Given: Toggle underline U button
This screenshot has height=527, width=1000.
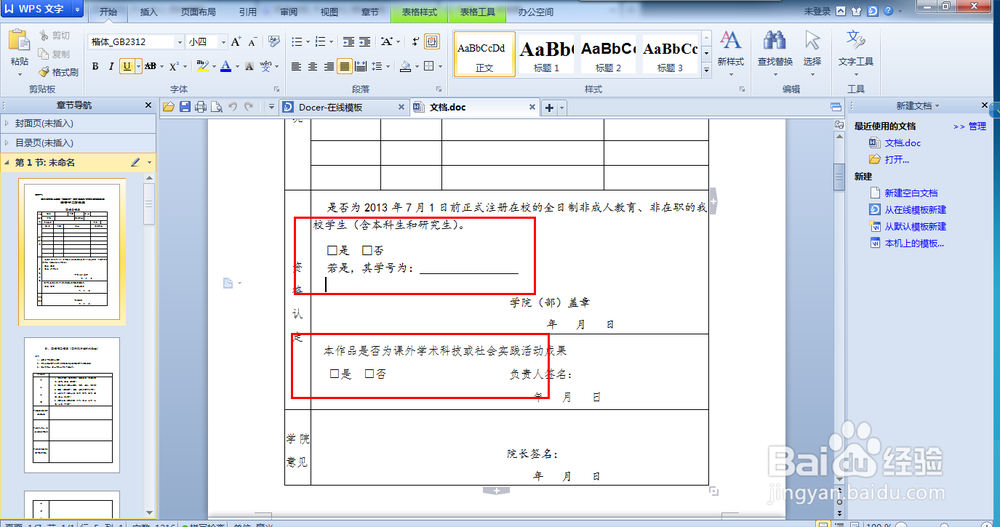Looking at the screenshot, I should point(127,66).
